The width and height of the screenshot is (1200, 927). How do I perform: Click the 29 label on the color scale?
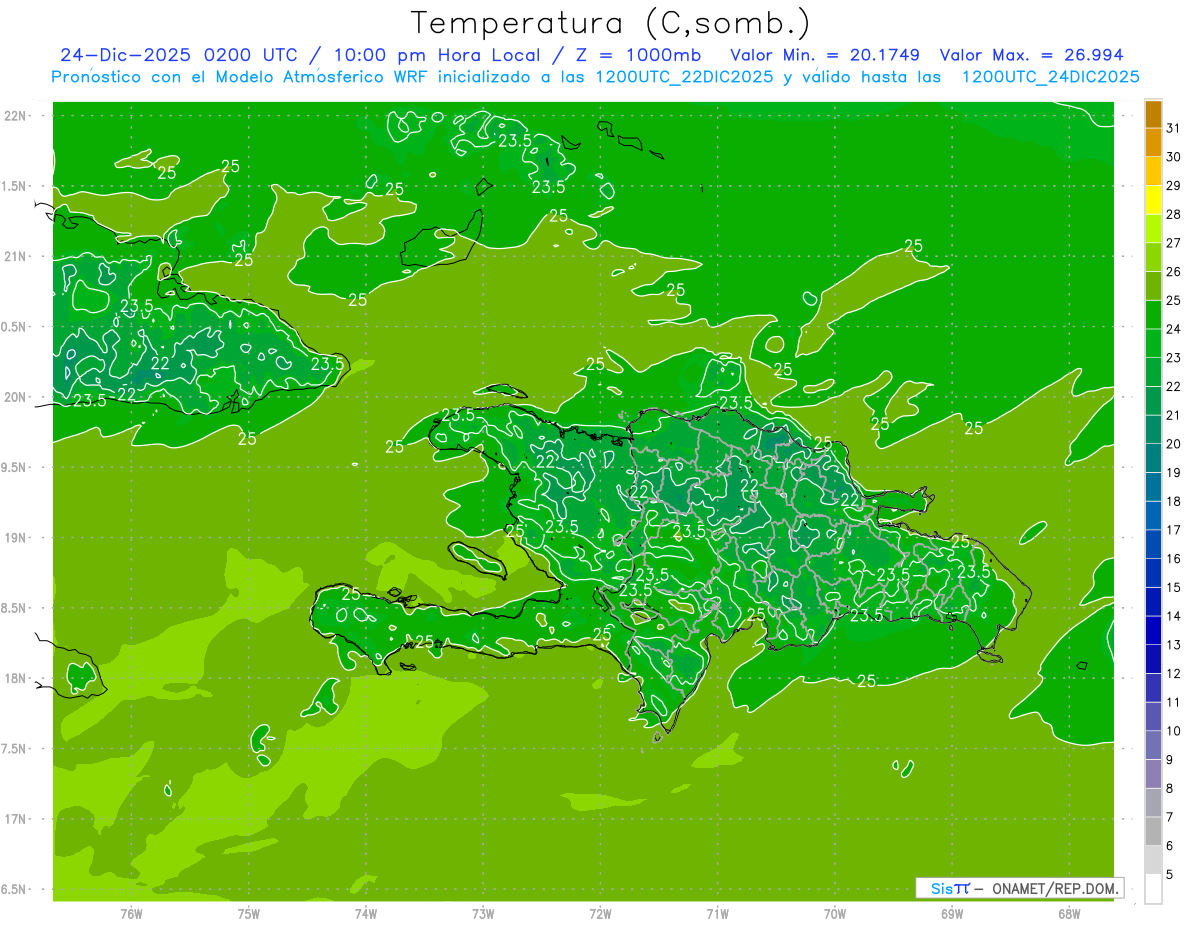(x=1174, y=186)
